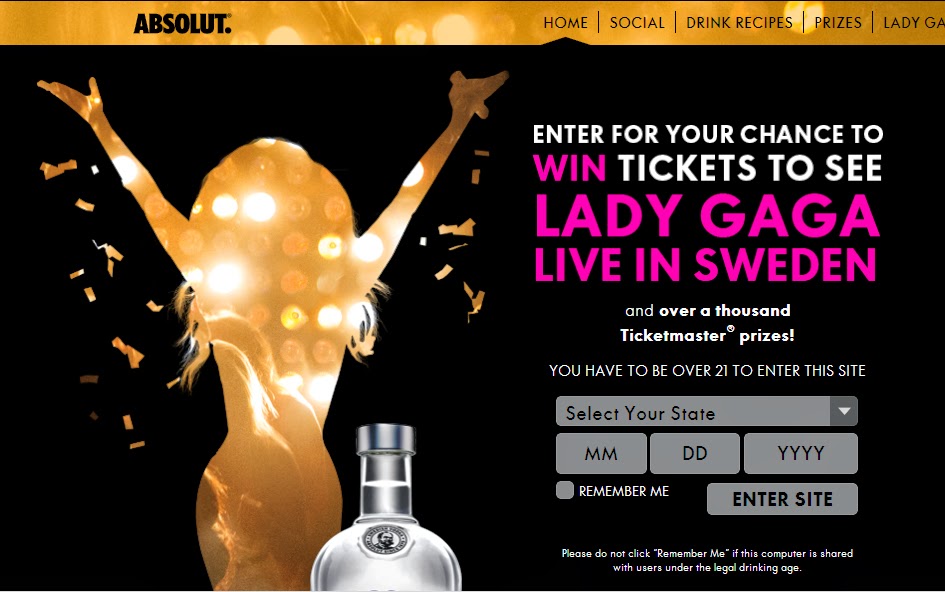Open the partially visible LADY GAGA tab
This screenshot has height=592, width=945.
tap(914, 23)
